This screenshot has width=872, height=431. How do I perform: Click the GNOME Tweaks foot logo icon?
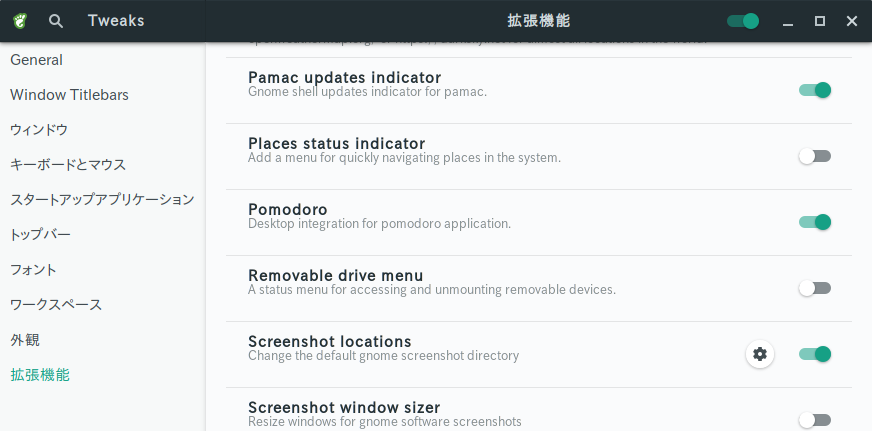pyautogui.click(x=20, y=21)
